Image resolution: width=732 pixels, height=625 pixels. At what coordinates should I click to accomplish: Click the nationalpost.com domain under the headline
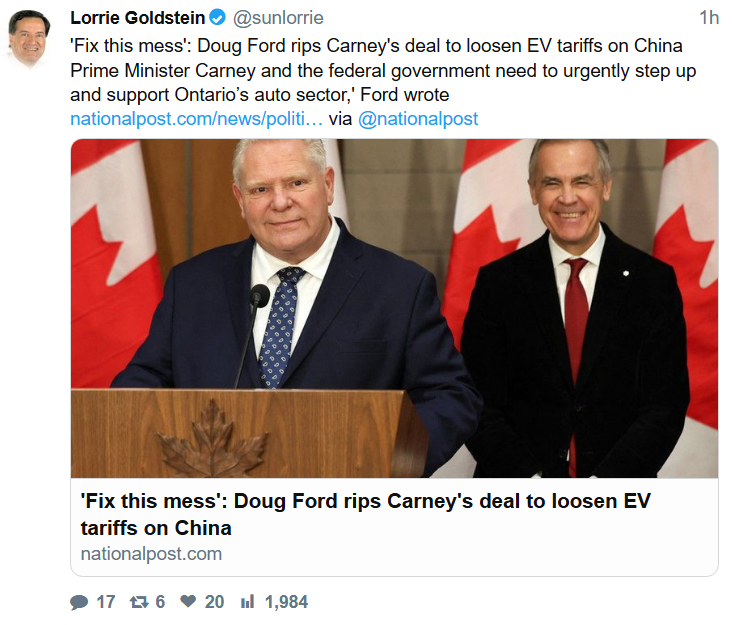151,553
